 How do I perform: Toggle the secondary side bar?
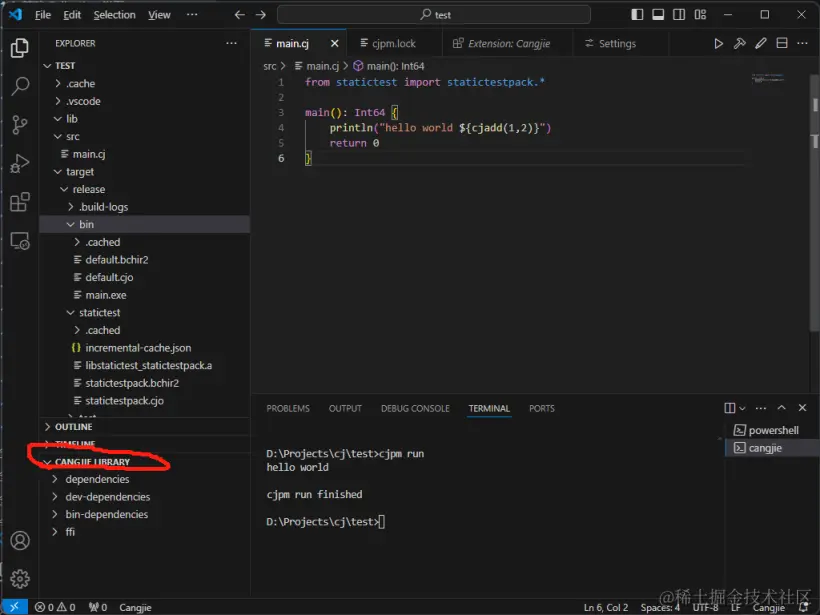[x=679, y=15]
